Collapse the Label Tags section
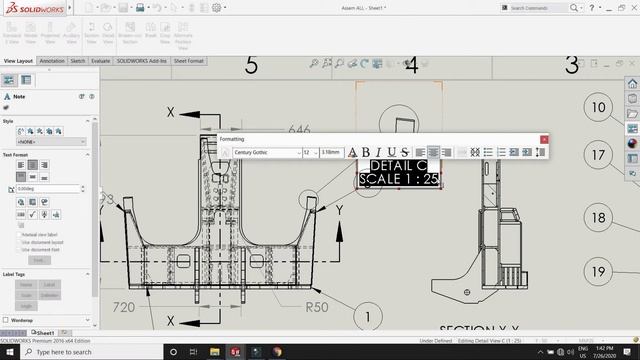 (x=87, y=274)
